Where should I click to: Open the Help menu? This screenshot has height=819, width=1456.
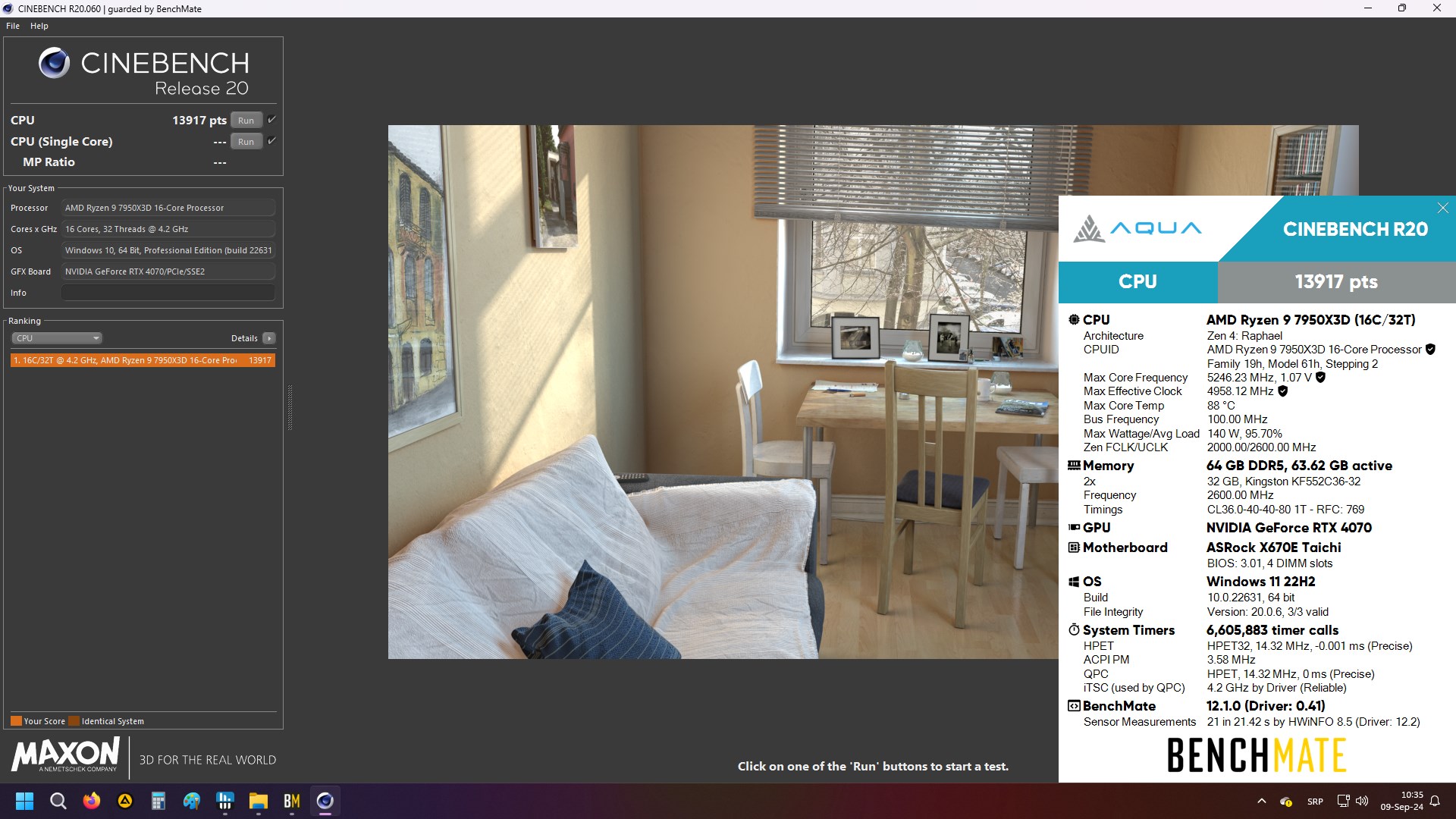tap(39, 26)
